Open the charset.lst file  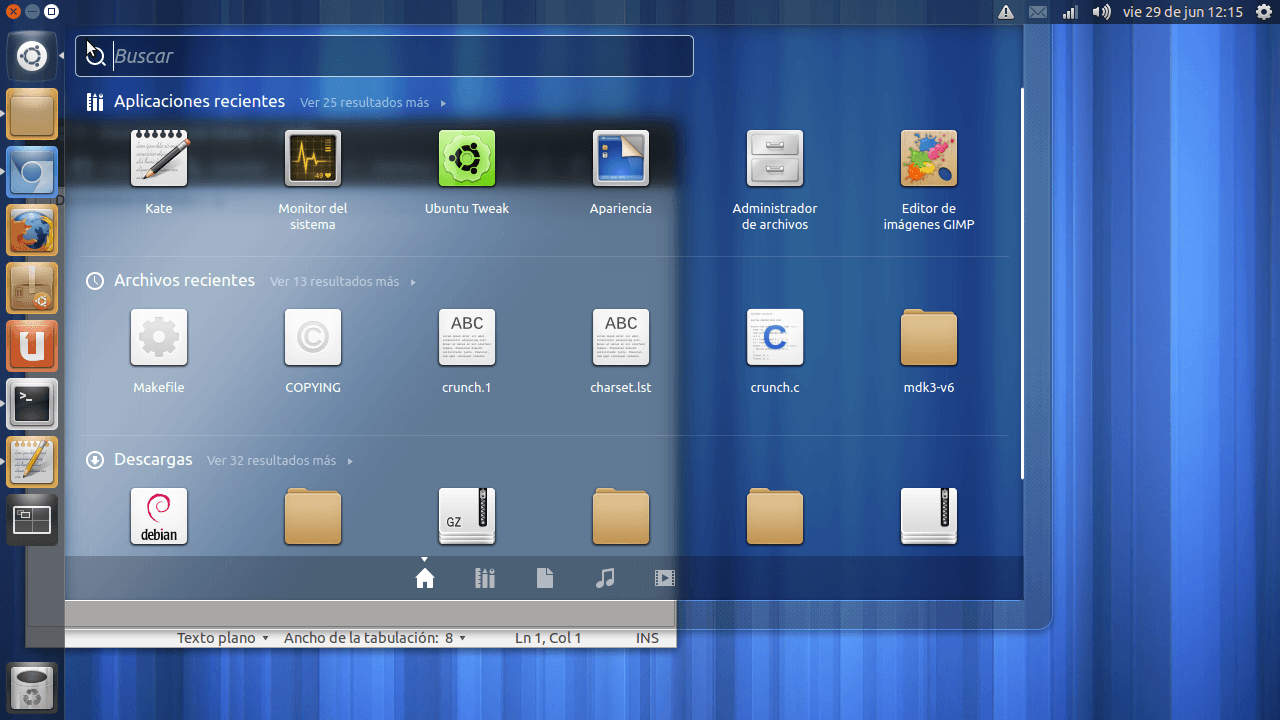pyautogui.click(x=621, y=338)
